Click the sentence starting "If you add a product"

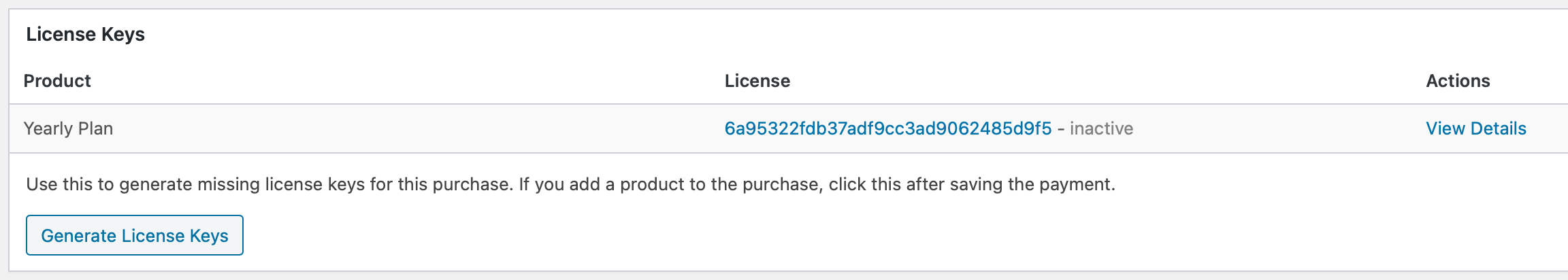[817, 184]
